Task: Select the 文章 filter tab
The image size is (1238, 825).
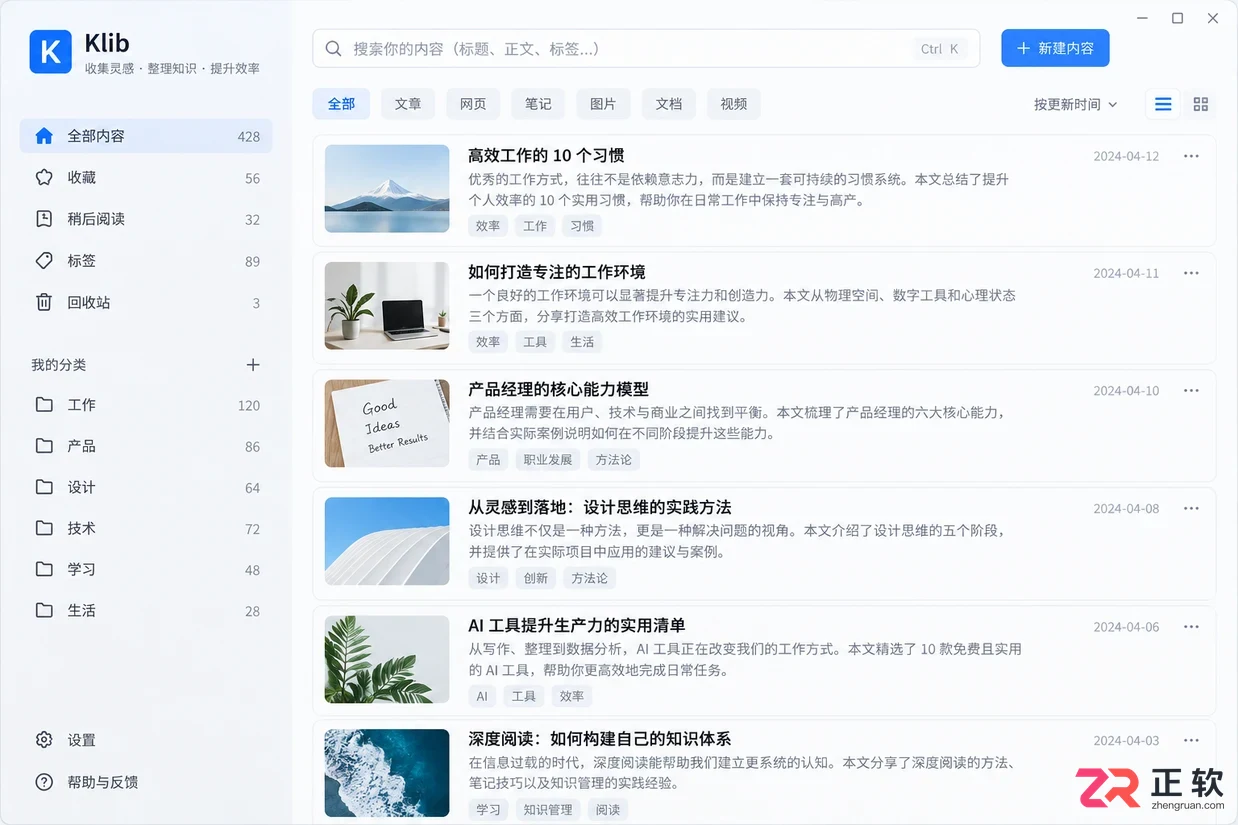Action: pyautogui.click(x=408, y=104)
